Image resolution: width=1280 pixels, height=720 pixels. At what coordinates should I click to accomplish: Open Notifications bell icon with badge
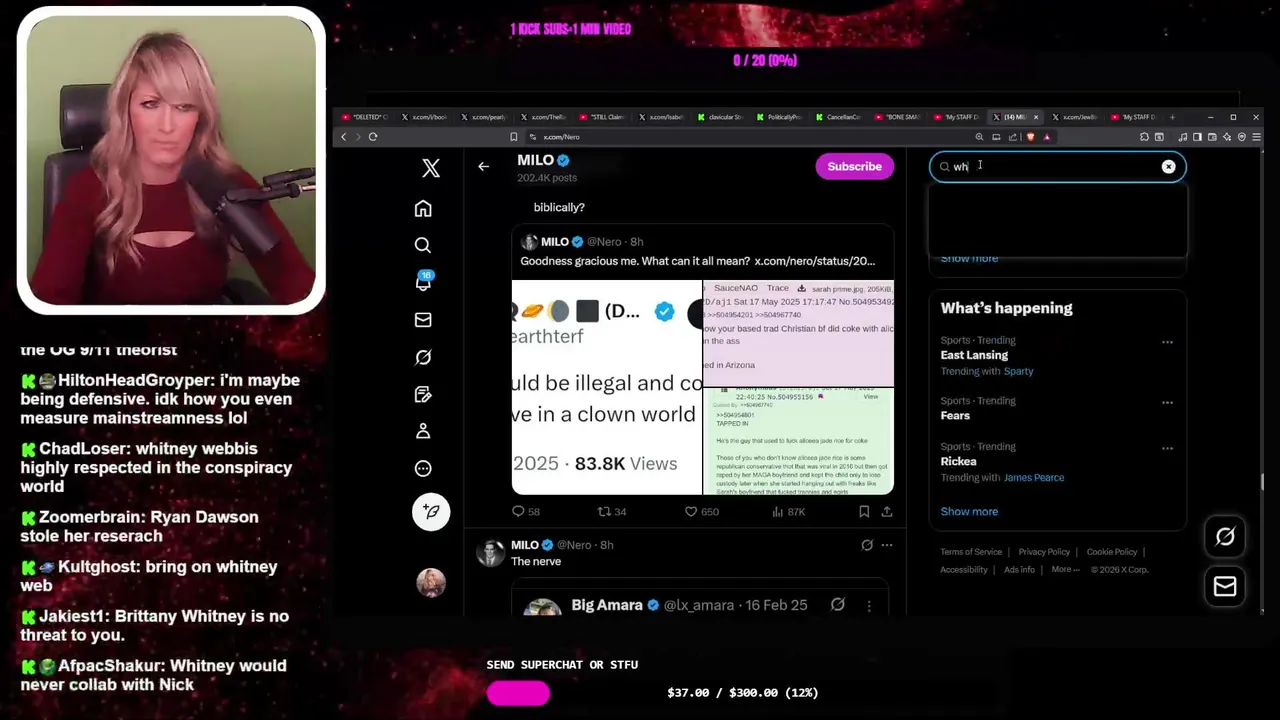[423, 282]
